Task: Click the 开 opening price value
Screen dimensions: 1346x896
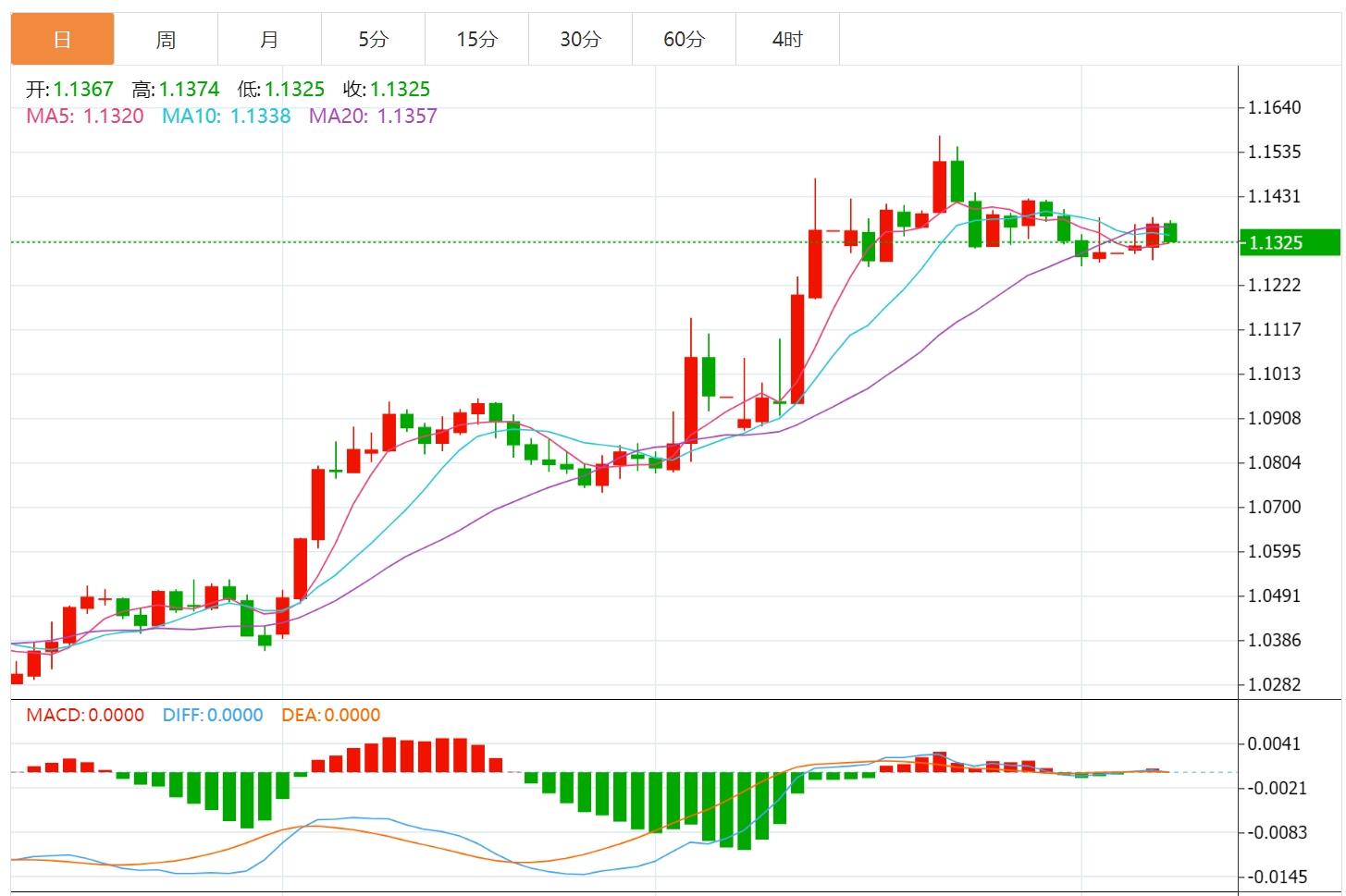Action: [x=82, y=90]
